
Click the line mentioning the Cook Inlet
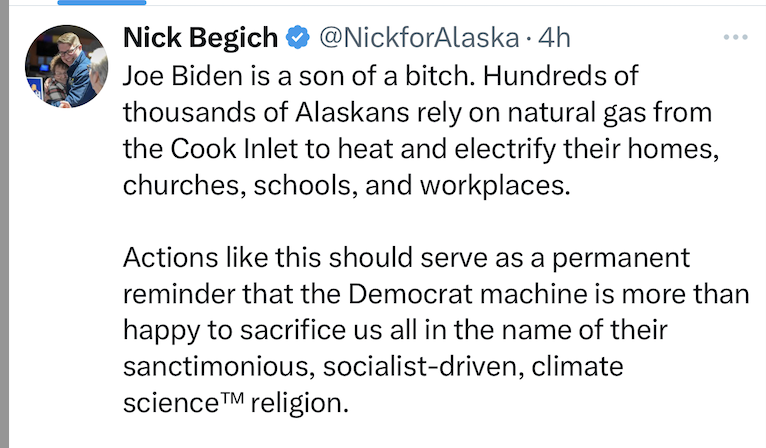coord(421,149)
